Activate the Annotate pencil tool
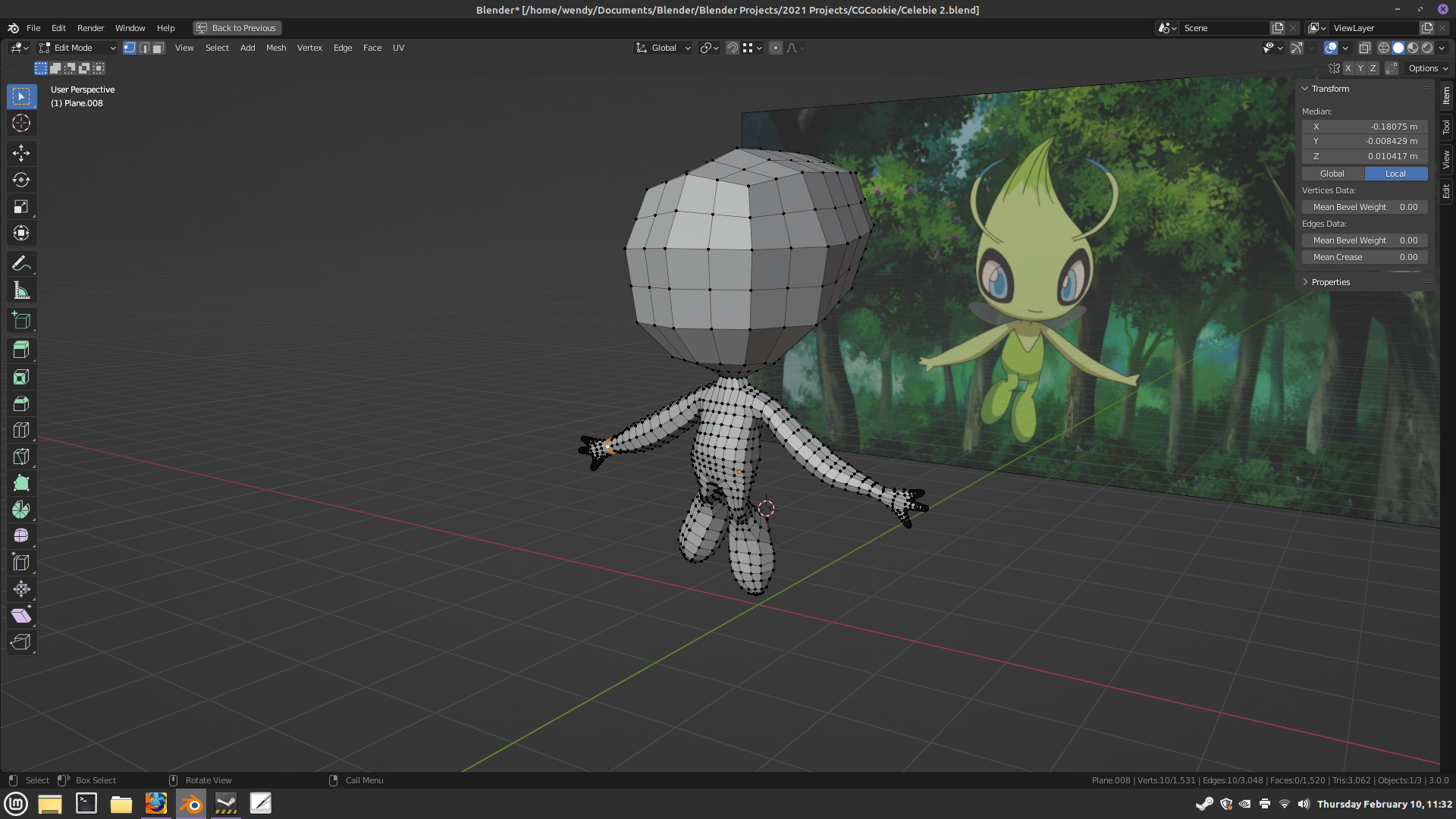 [21, 263]
